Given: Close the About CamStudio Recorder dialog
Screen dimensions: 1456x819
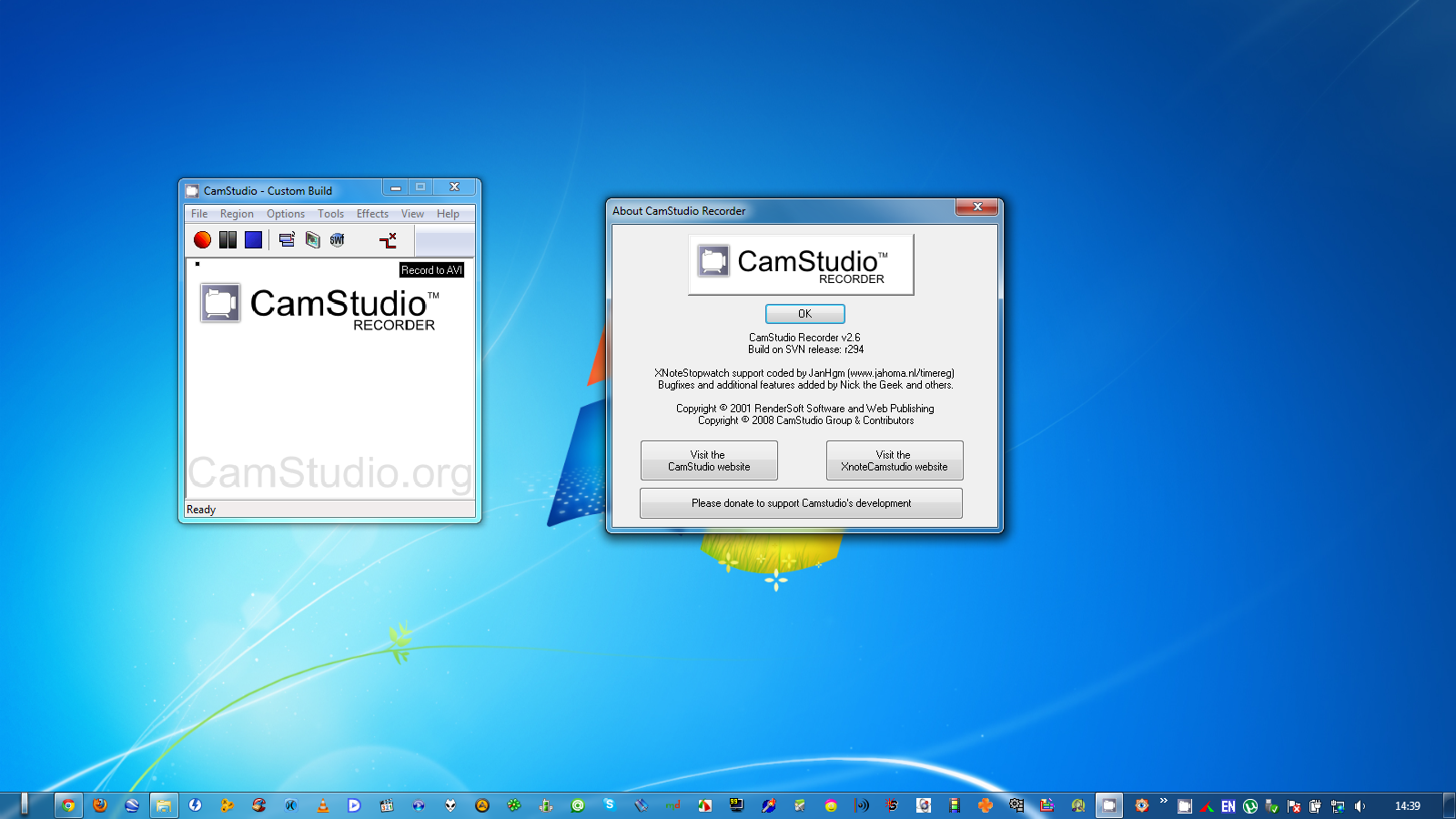Looking at the screenshot, I should tap(977, 207).
